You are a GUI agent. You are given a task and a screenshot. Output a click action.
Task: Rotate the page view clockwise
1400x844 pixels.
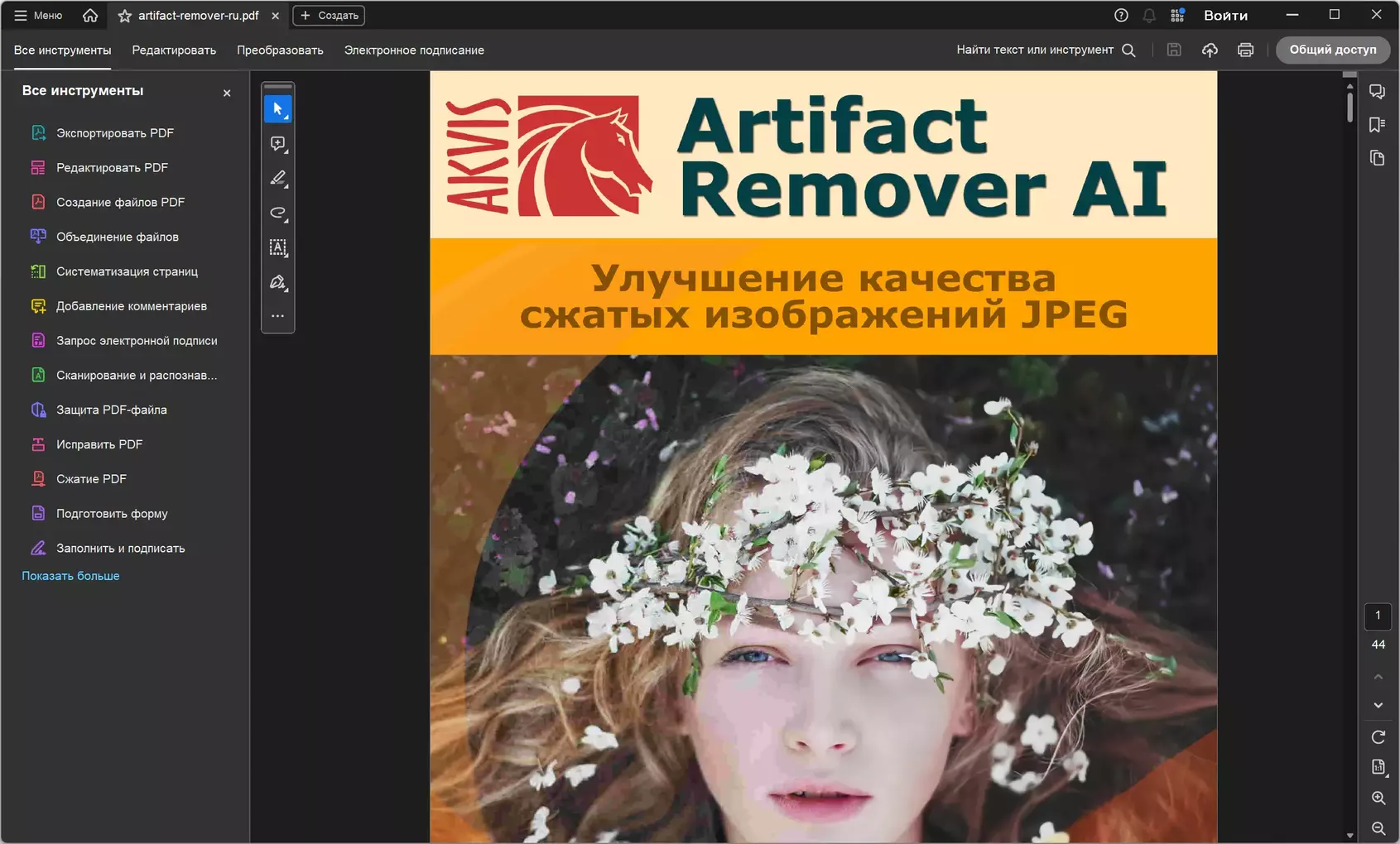click(1378, 737)
